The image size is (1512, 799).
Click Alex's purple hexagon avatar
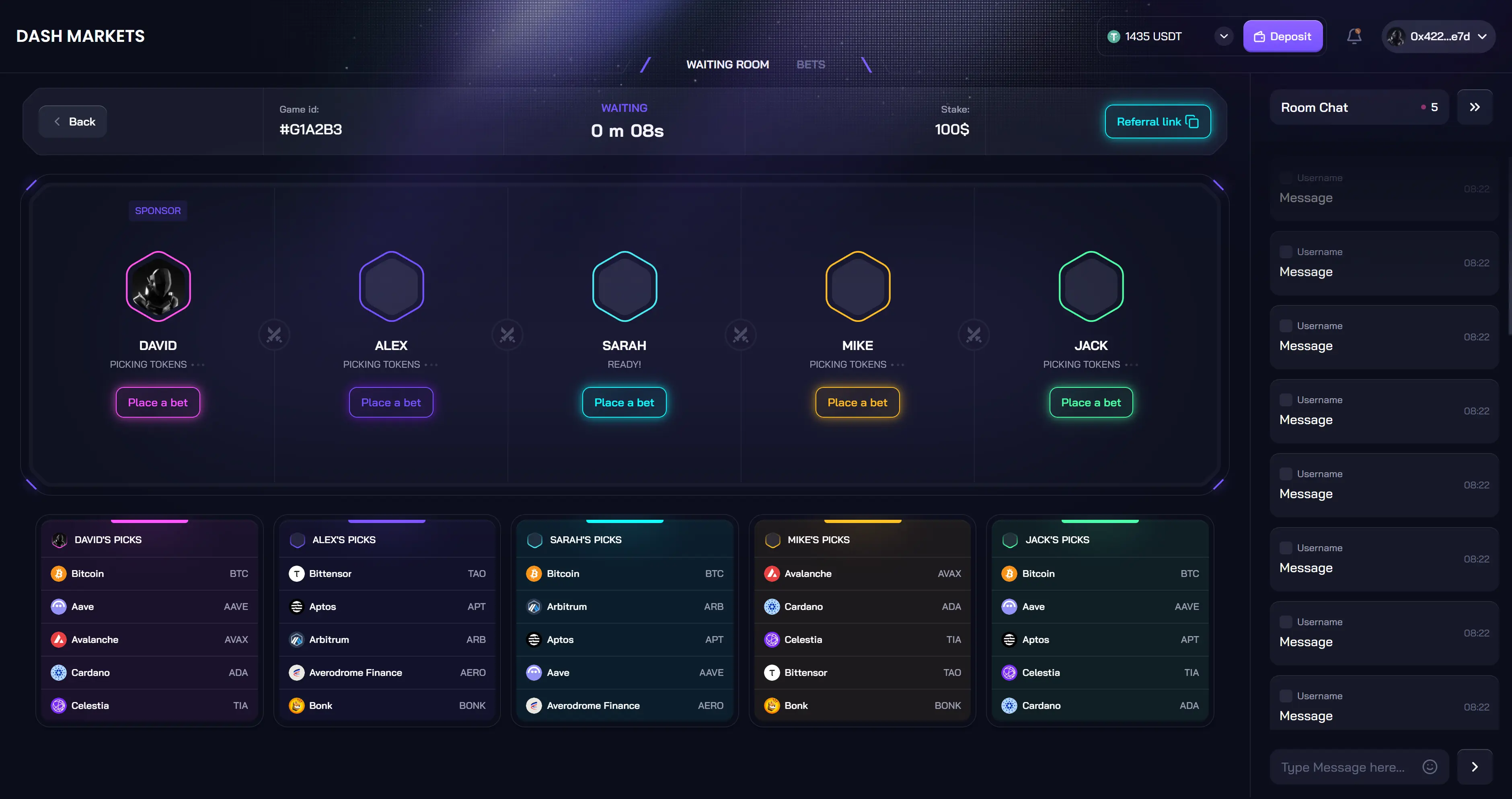pos(392,286)
